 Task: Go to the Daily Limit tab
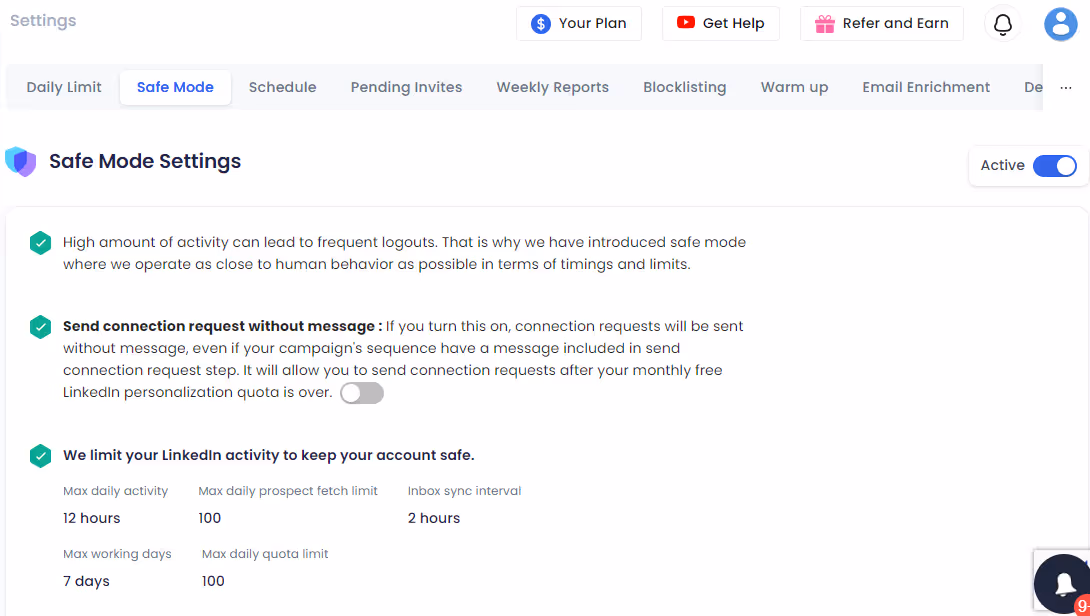[x=63, y=87]
